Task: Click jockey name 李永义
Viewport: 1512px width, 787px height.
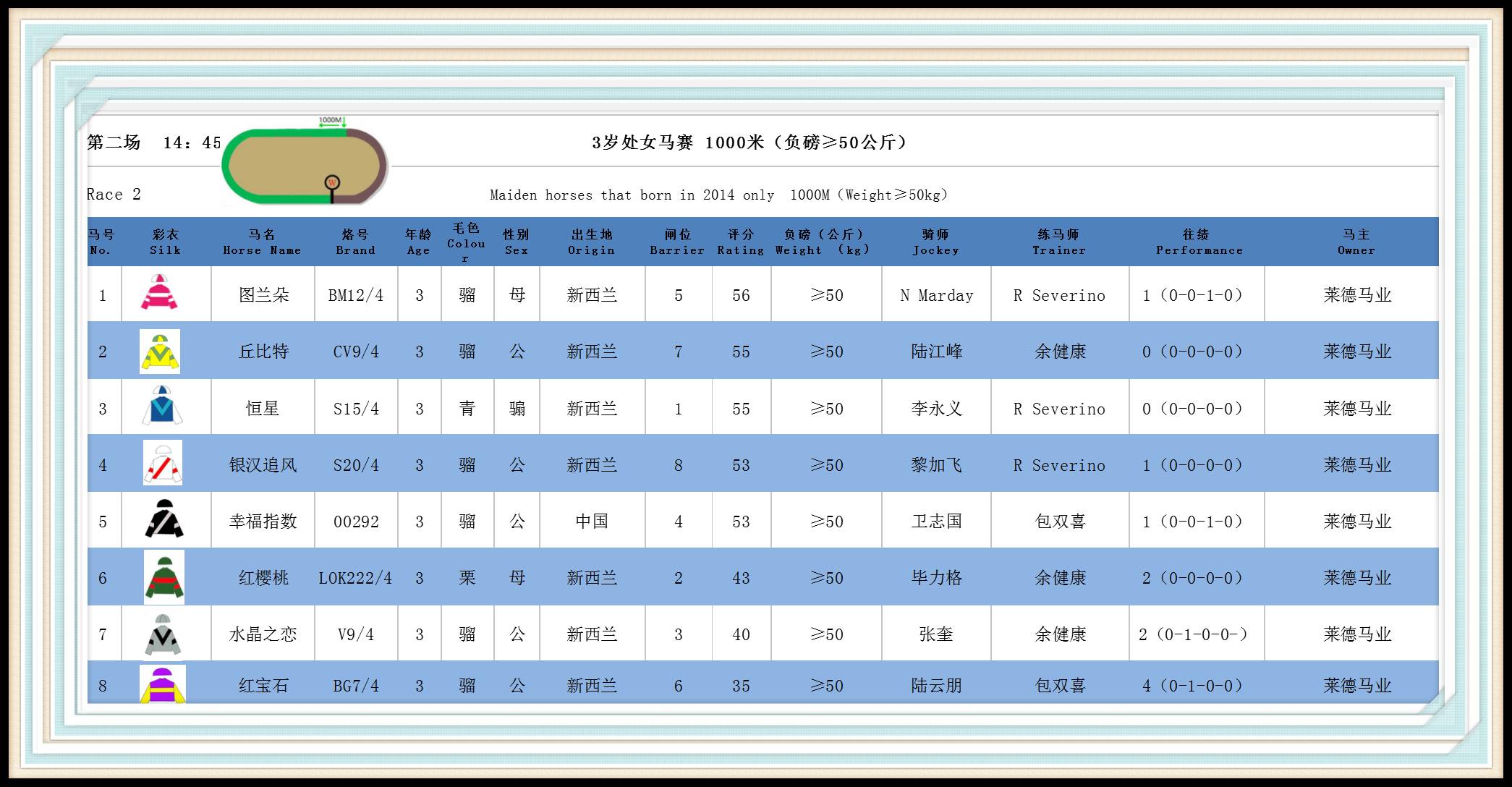Action: [937, 409]
